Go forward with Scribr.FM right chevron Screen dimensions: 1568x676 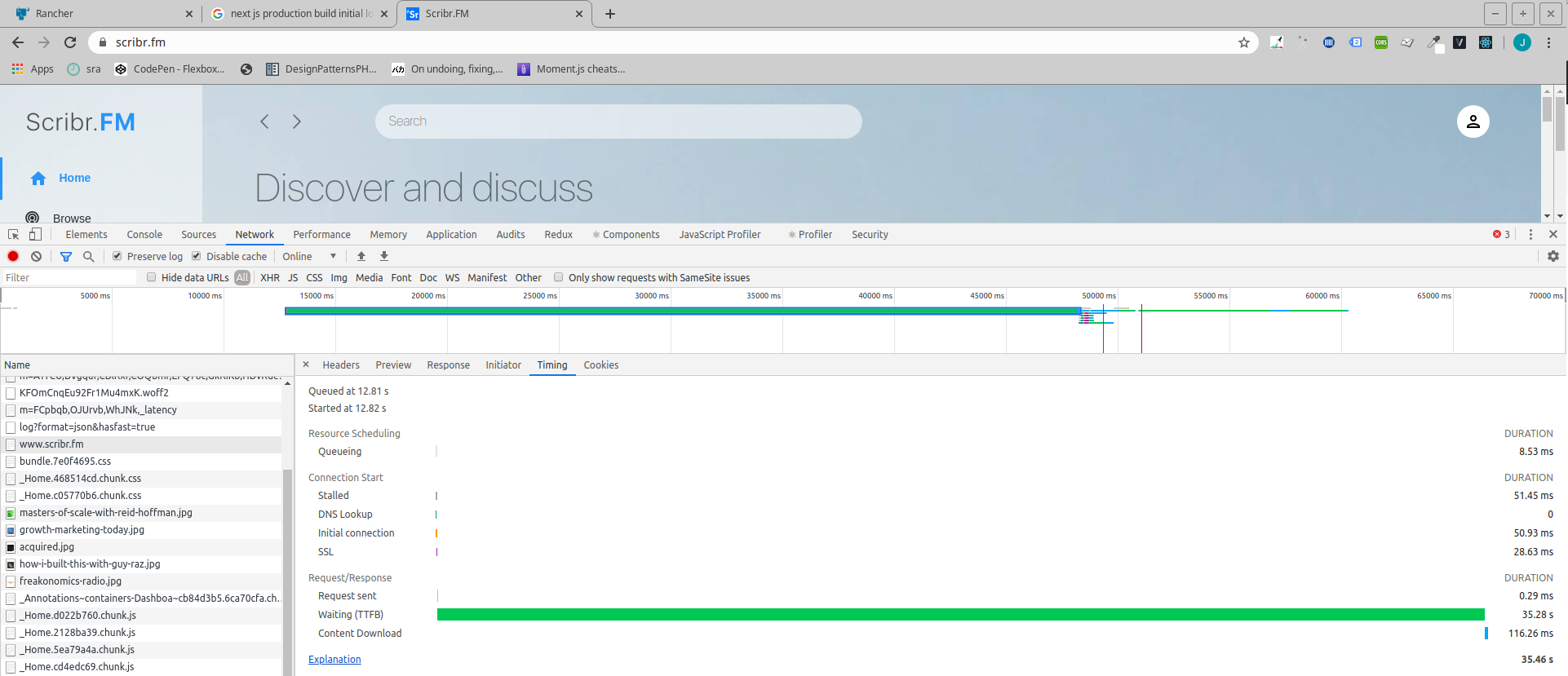pyautogui.click(x=297, y=122)
